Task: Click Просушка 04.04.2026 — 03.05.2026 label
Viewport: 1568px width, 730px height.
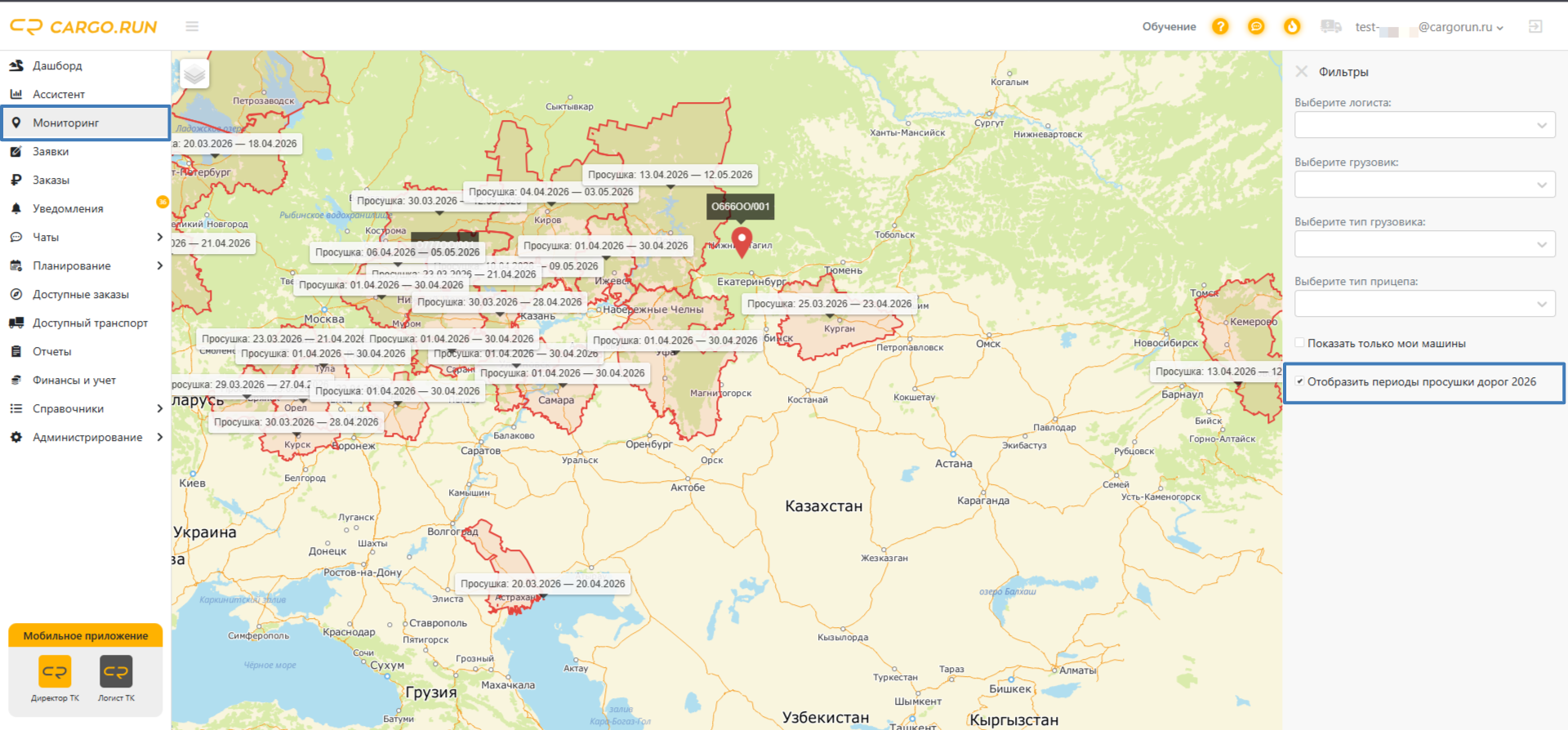Action: coord(551,192)
